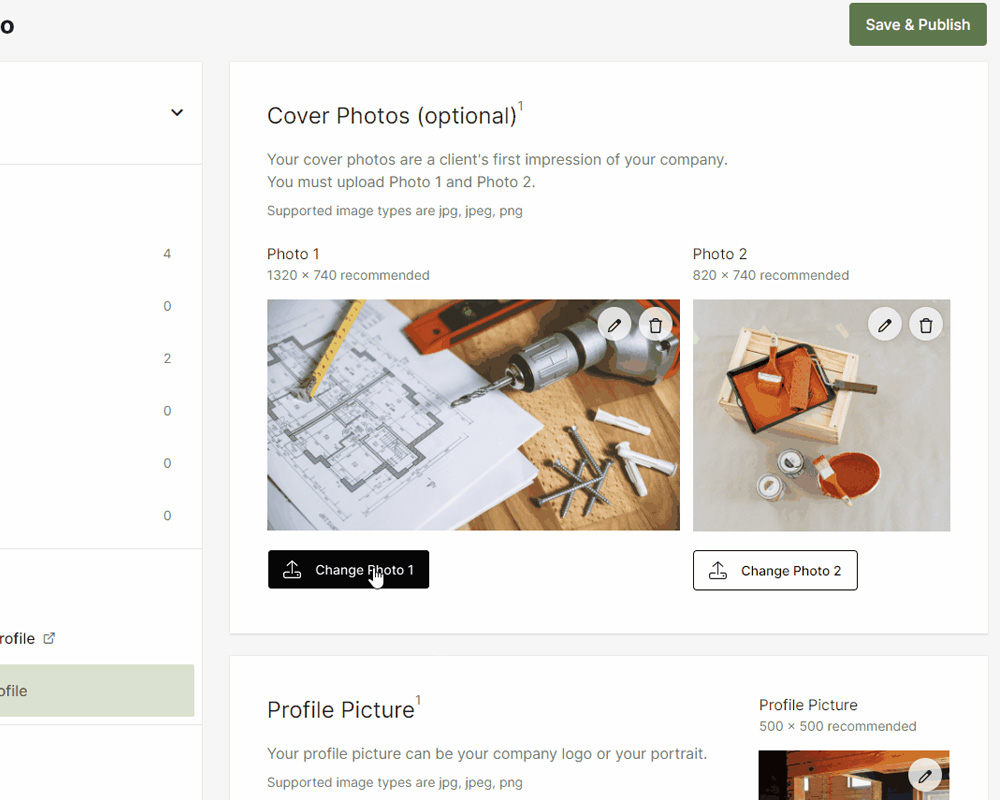
Task: Click the pencil edit icon on Photo 2
Action: click(885, 325)
